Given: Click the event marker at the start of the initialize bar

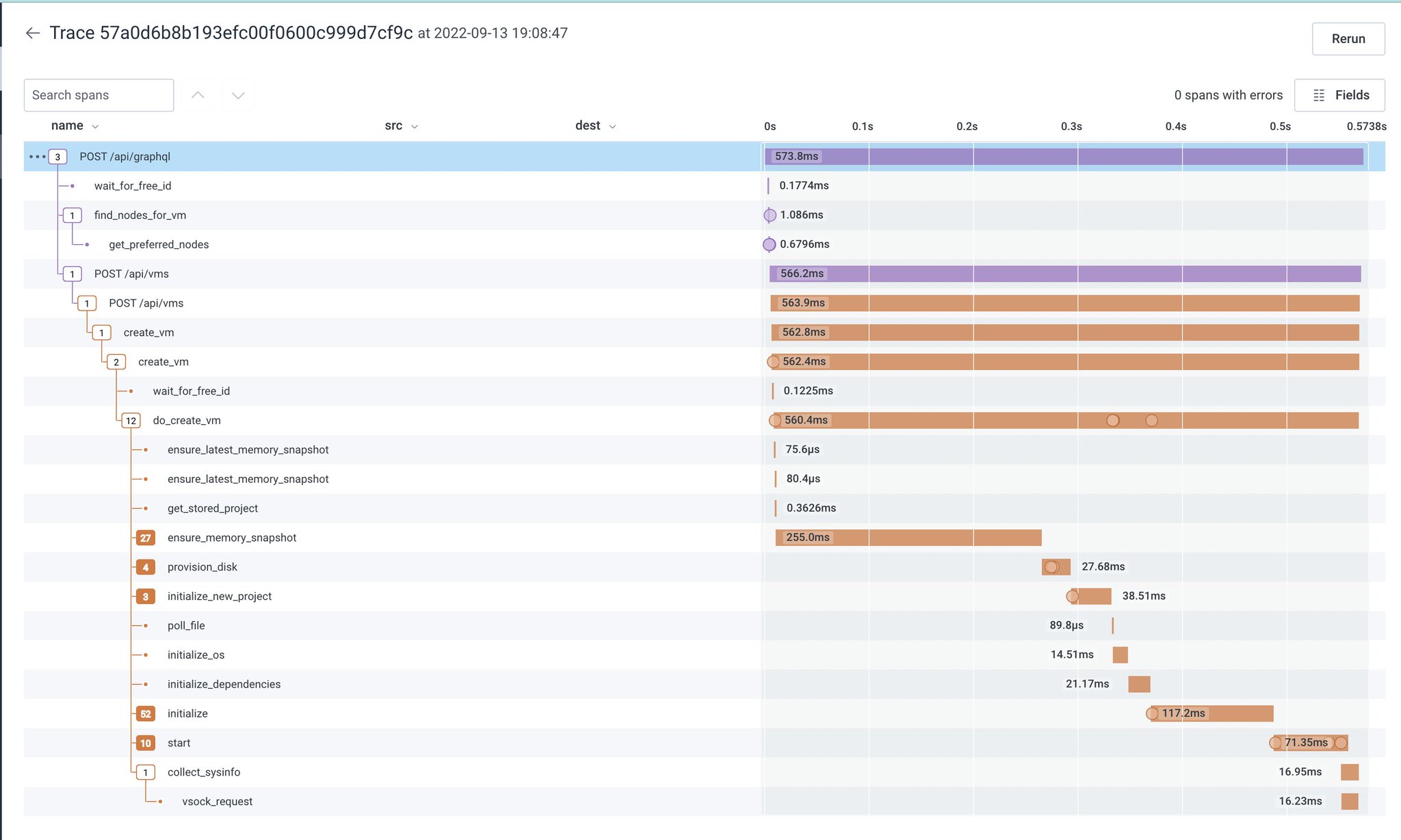Looking at the screenshot, I should (1152, 713).
